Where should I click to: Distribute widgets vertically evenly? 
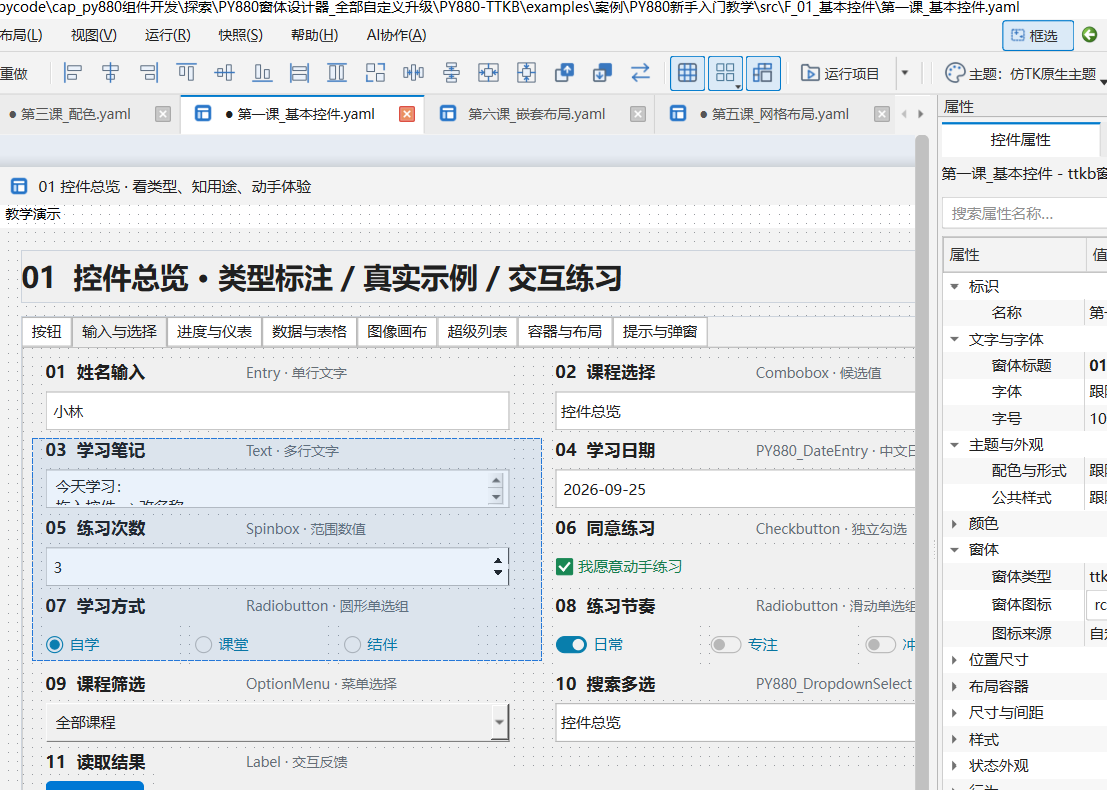pyautogui.click(x=451, y=73)
